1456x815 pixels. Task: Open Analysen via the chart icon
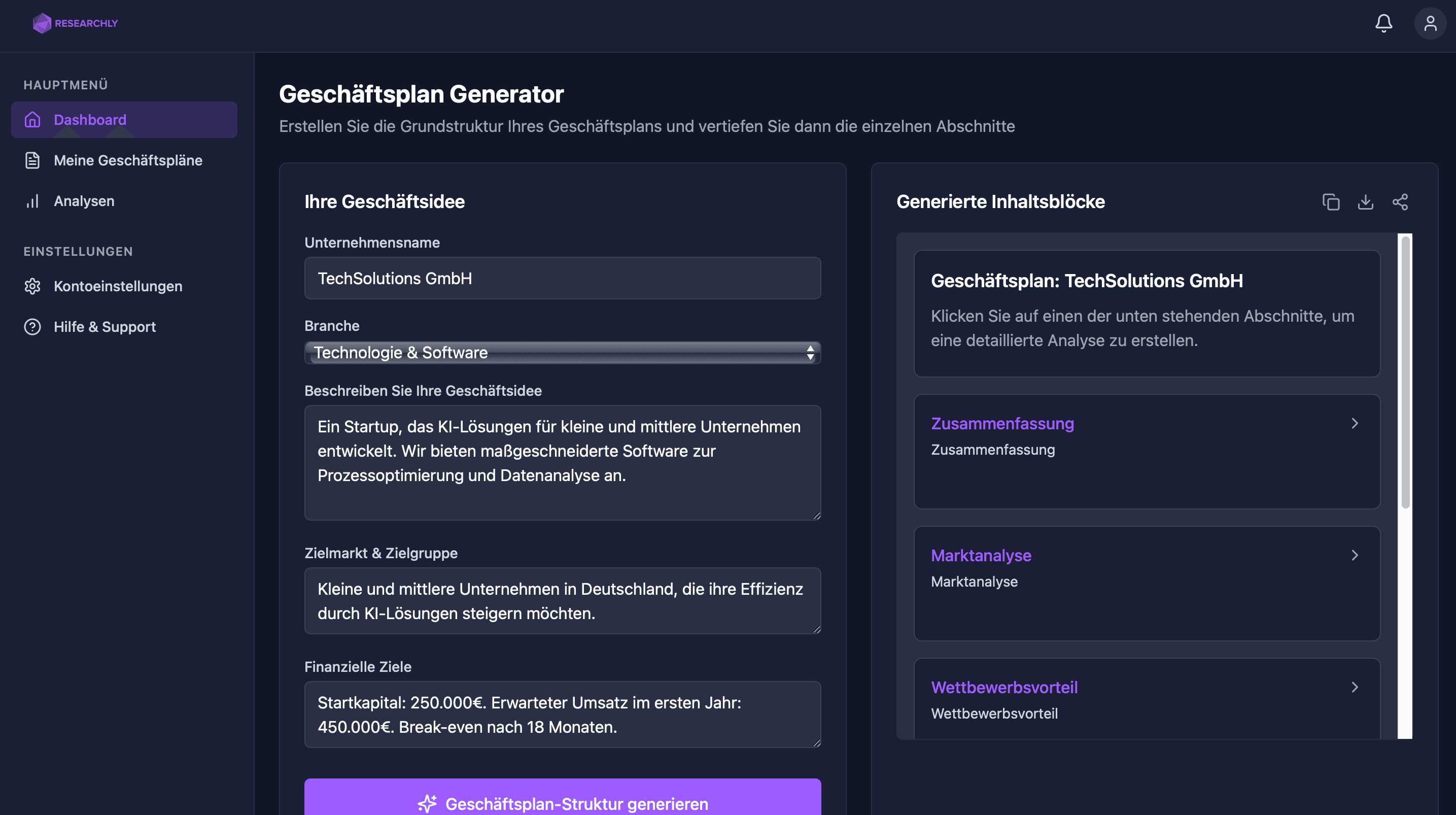[32, 201]
